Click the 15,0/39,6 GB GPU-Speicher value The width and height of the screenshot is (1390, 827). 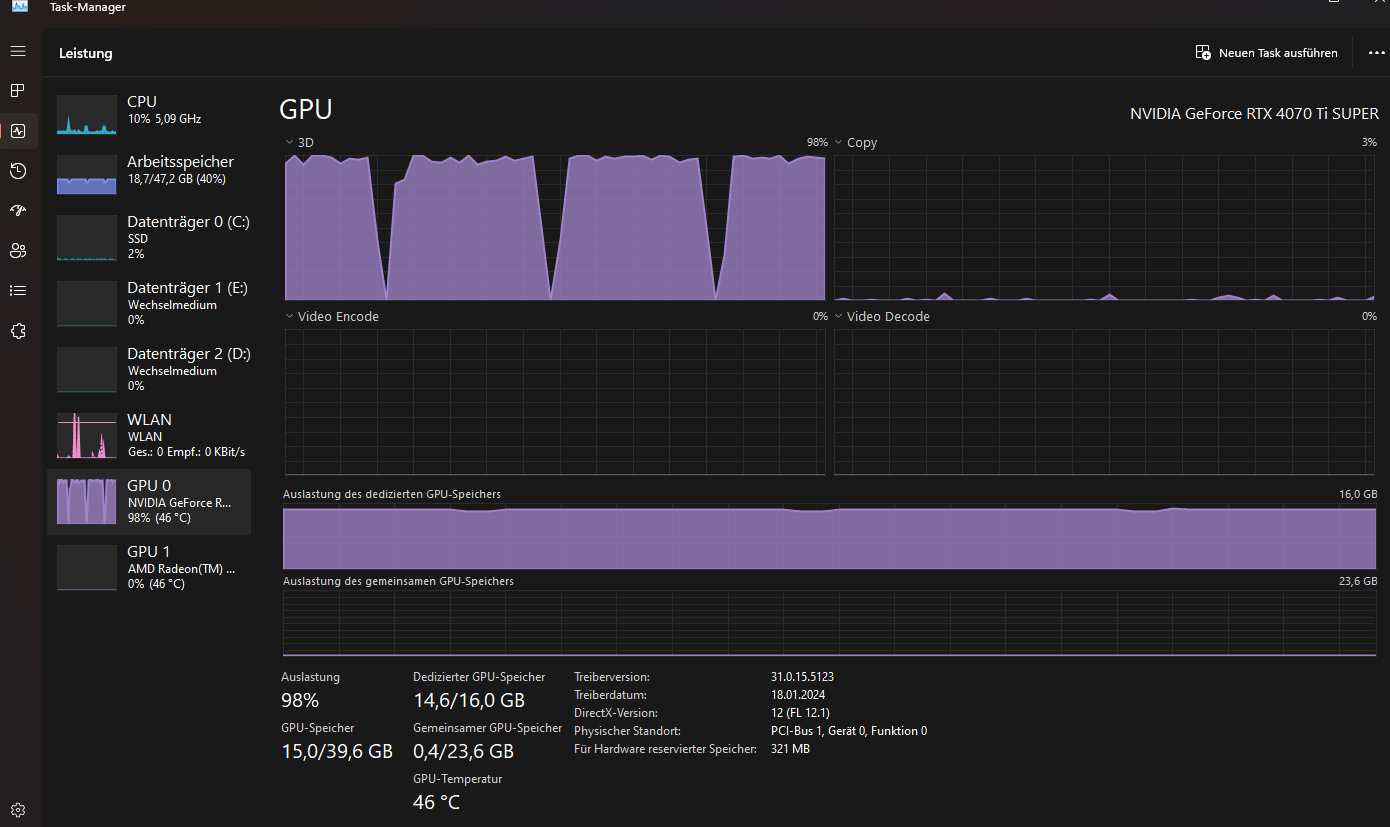click(337, 751)
